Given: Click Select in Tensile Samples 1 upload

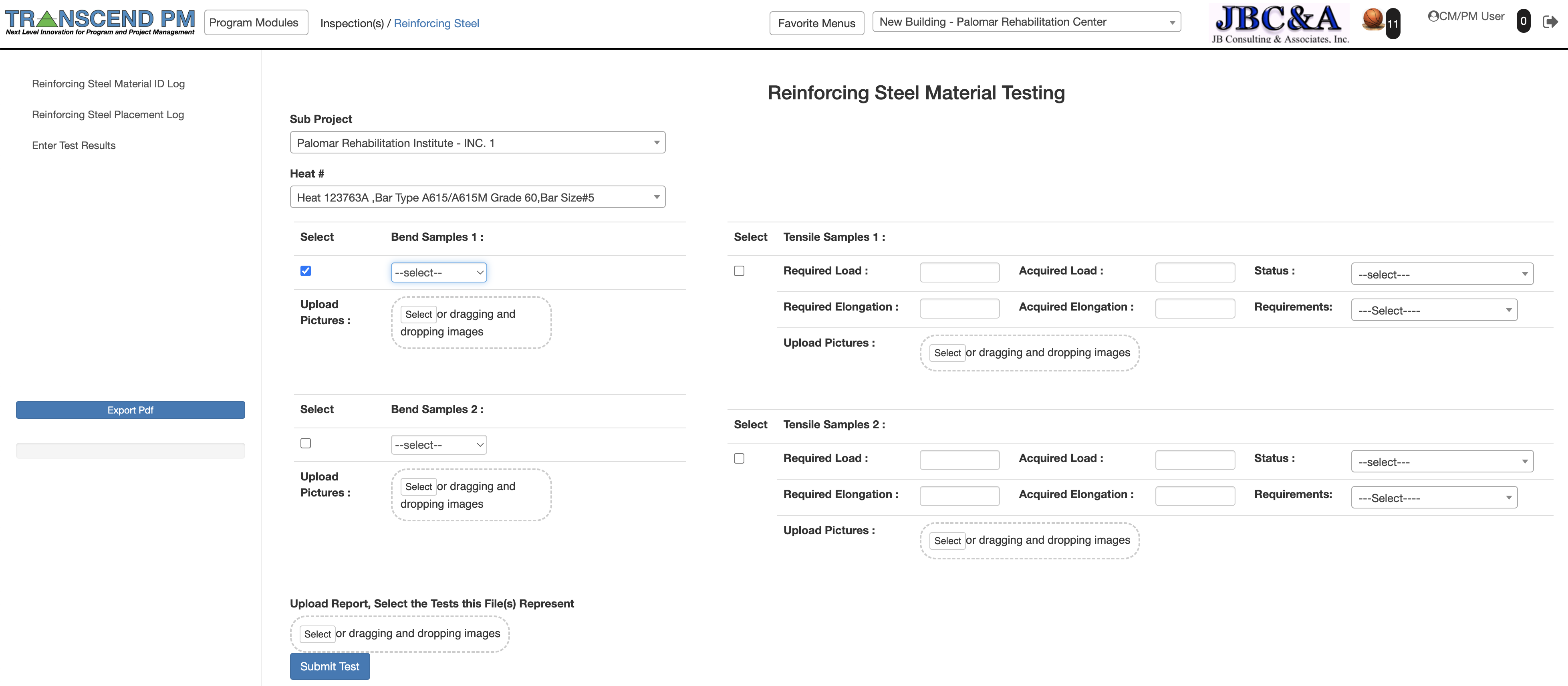Looking at the screenshot, I should point(947,353).
